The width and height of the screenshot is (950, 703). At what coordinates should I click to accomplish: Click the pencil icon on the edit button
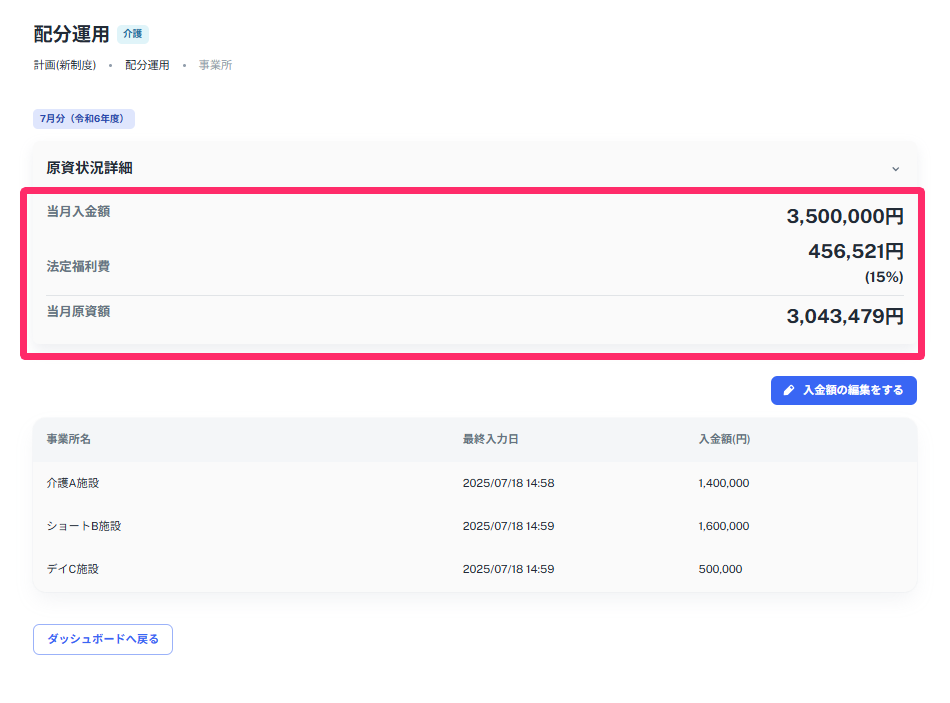[789, 390]
